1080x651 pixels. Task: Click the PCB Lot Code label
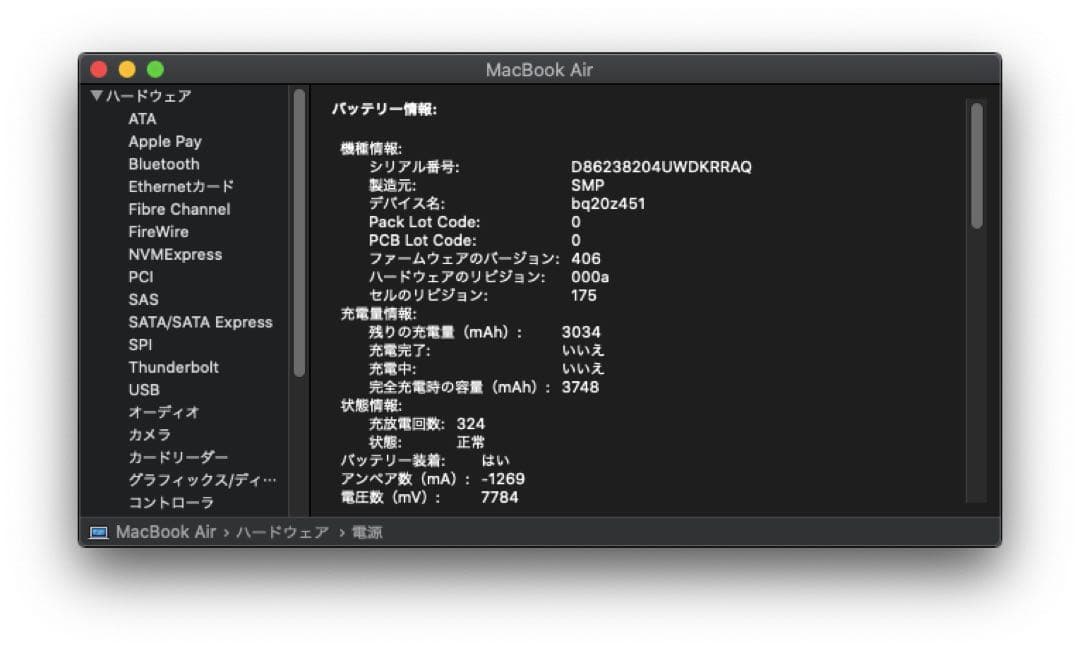422,240
